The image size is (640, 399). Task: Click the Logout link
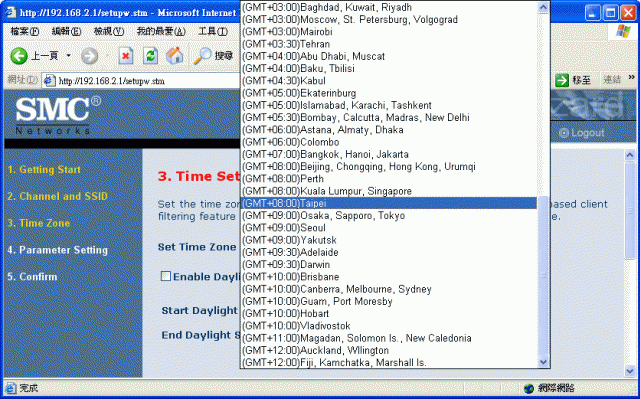[582, 133]
